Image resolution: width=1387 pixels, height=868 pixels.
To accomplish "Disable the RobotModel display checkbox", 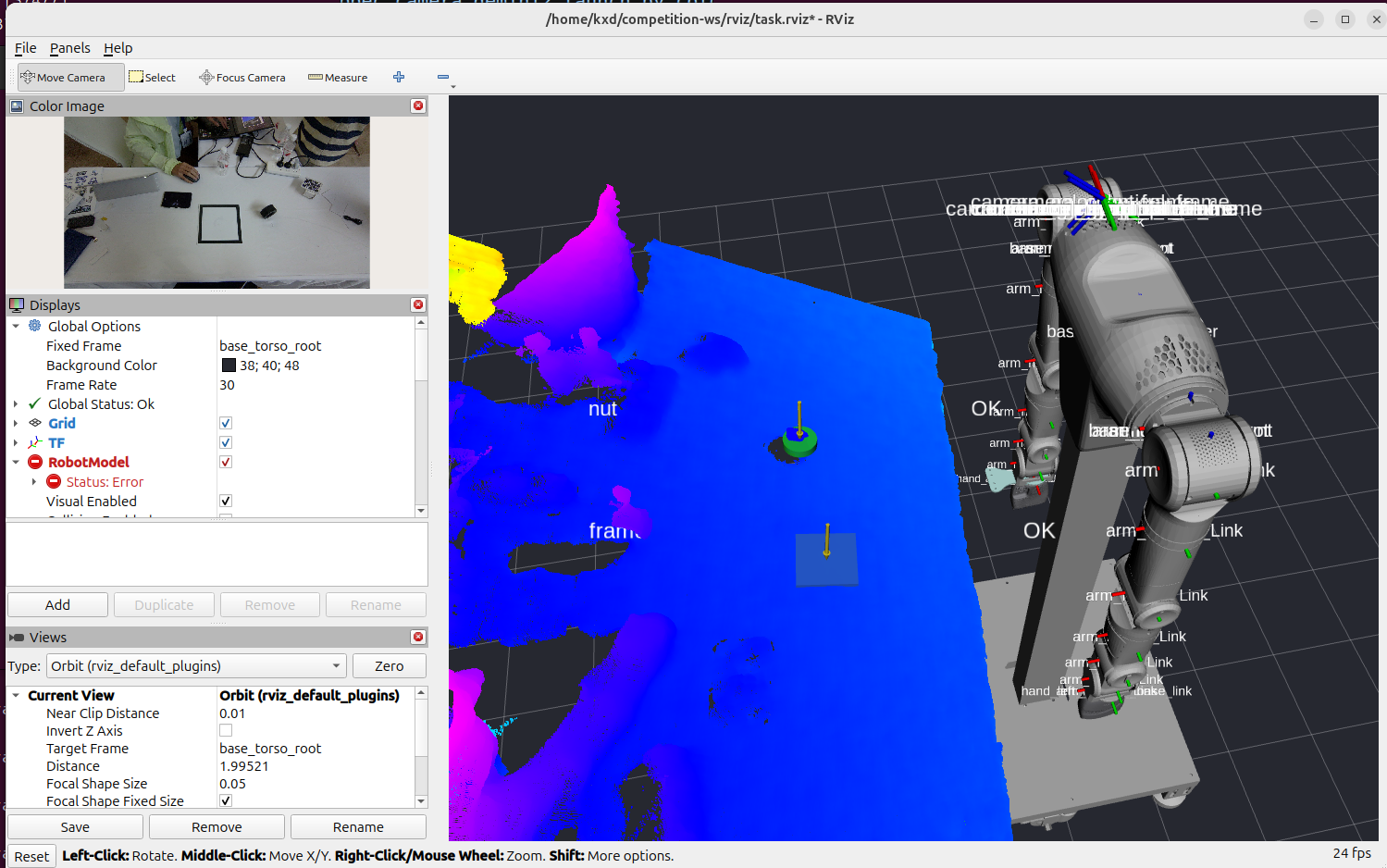I will 226,462.
